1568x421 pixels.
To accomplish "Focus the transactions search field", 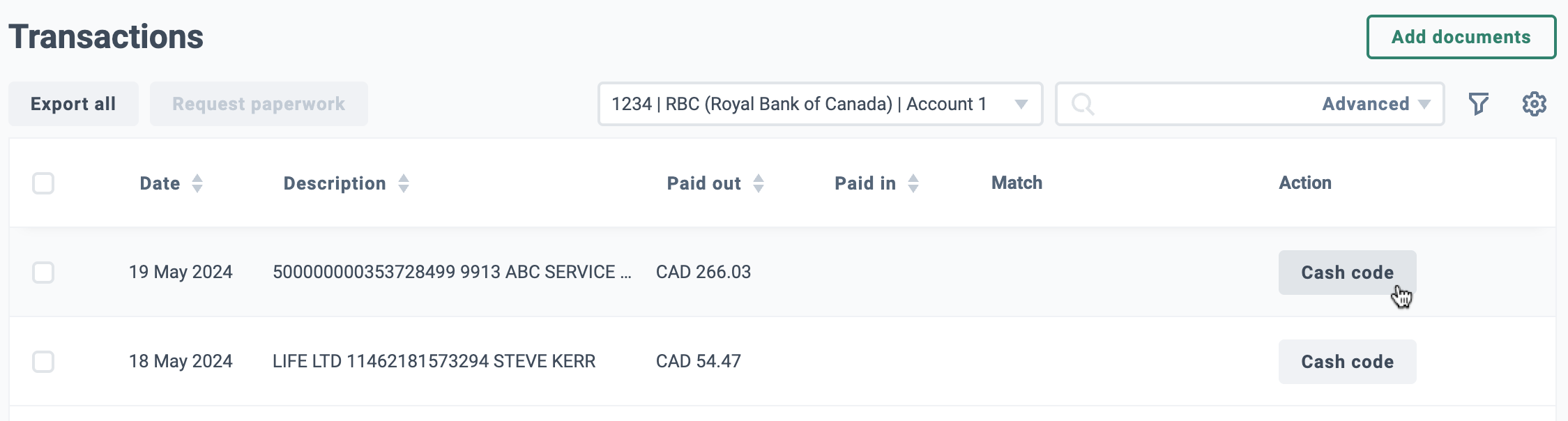I will point(1206,104).
